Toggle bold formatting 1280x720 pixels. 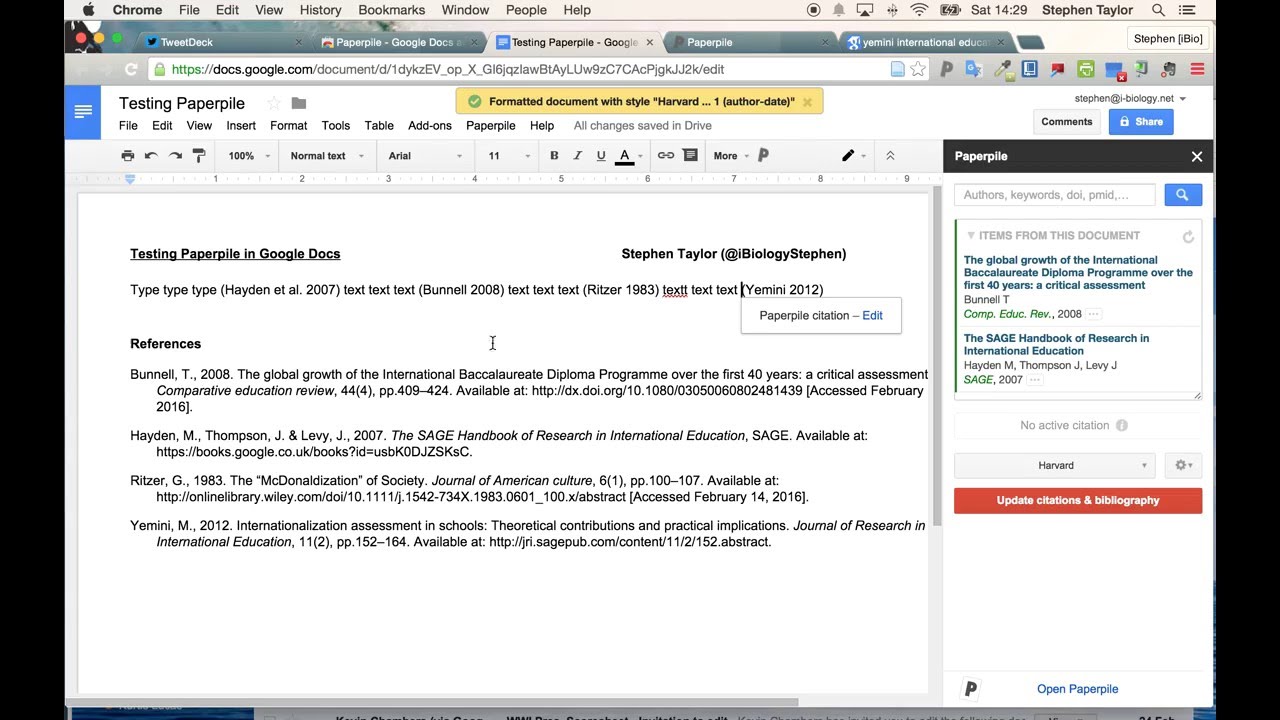tap(554, 156)
